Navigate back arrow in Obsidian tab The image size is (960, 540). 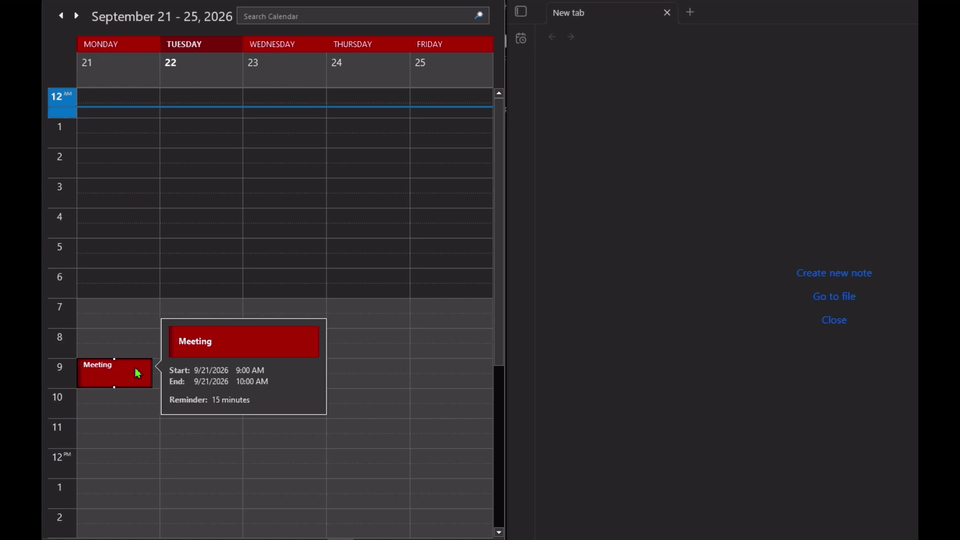pos(552,37)
